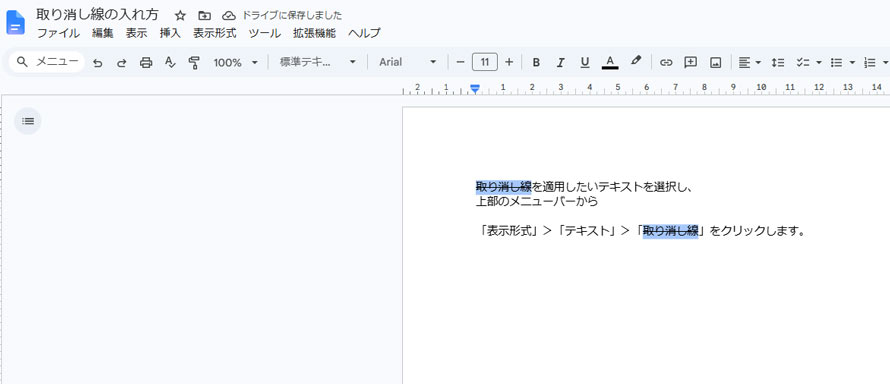Click the highlighted 取り消し線 in the first line
This screenshot has width=890, height=384.
(x=503, y=187)
